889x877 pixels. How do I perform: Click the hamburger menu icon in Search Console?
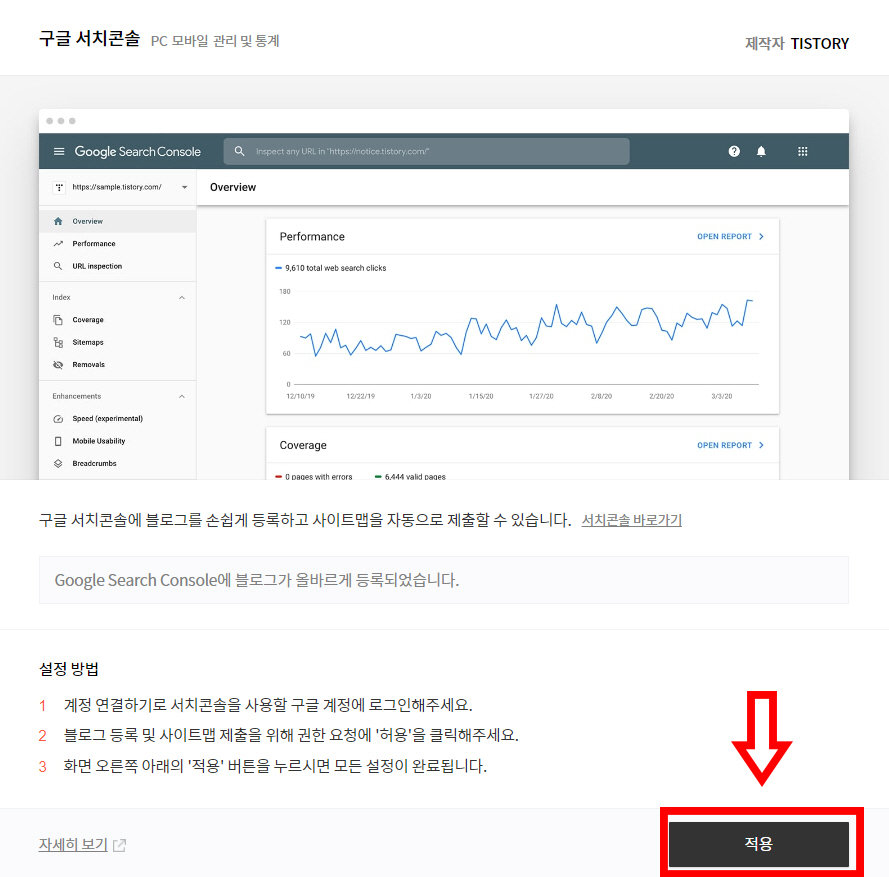point(59,151)
